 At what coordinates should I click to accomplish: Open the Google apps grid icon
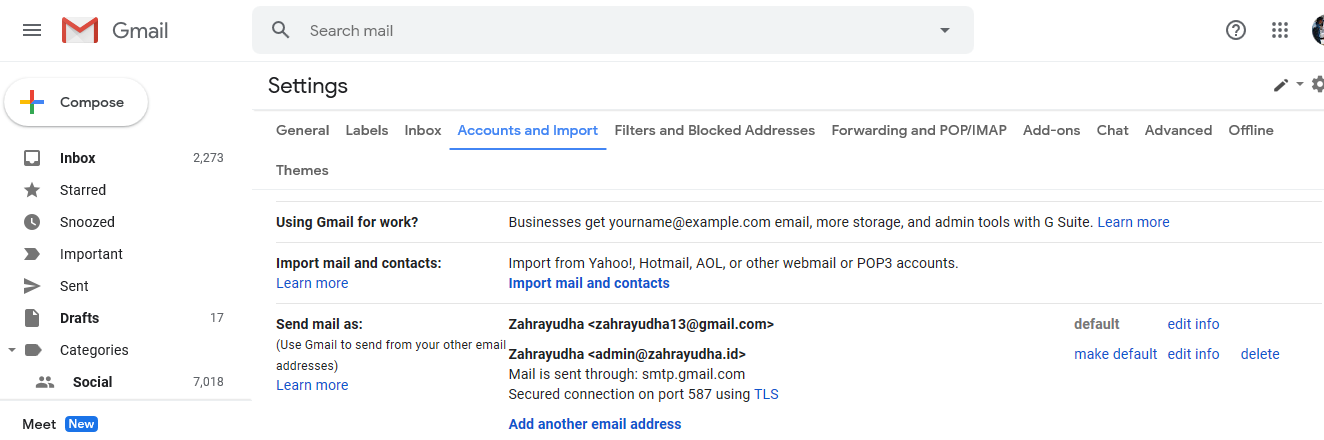point(1280,30)
